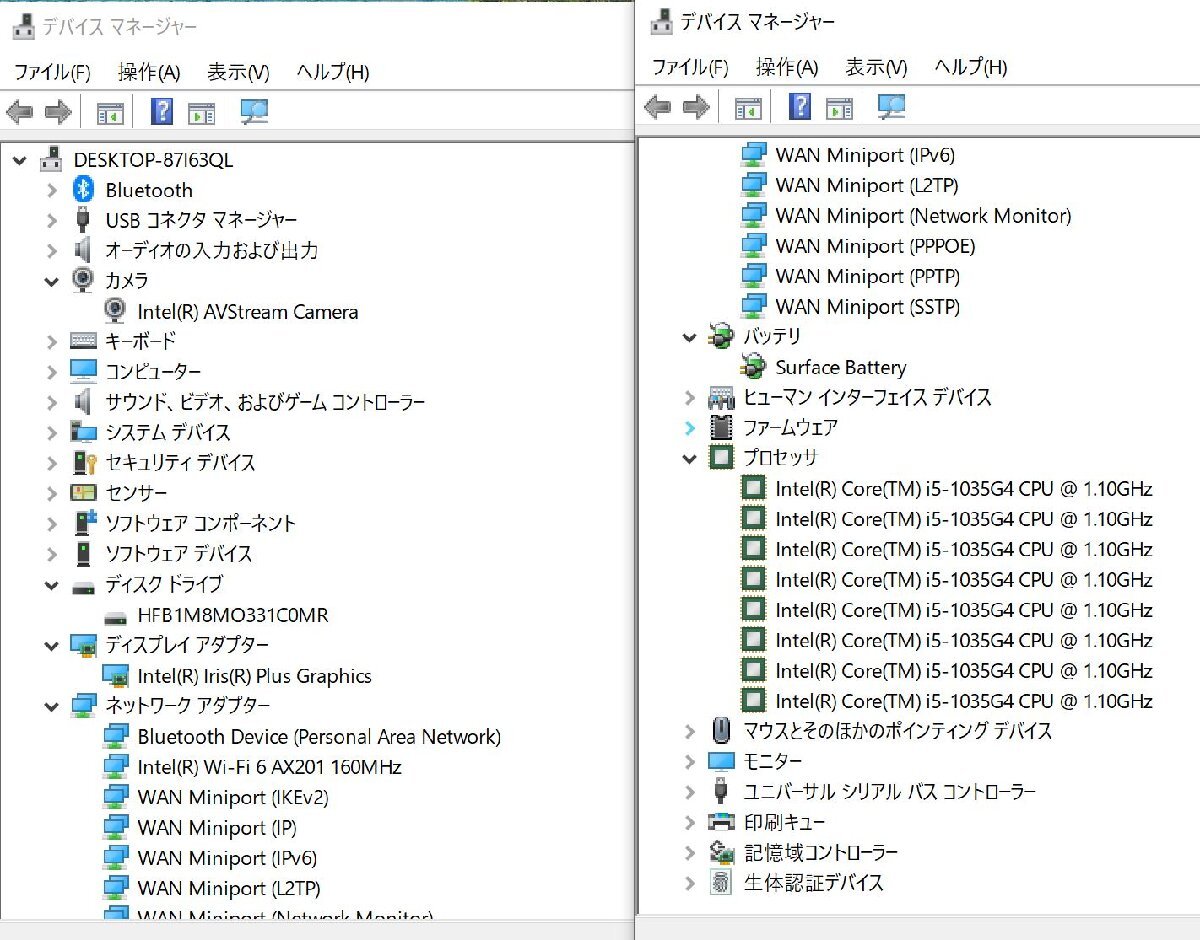Select Surface Battery device
The height and width of the screenshot is (940, 1200).
841,367
